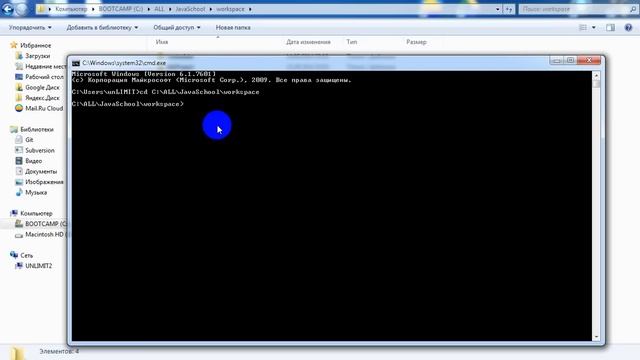Open Общий доступ dropdown
Image resolution: width=640 pixels, height=360 pixels.
click(x=177, y=27)
